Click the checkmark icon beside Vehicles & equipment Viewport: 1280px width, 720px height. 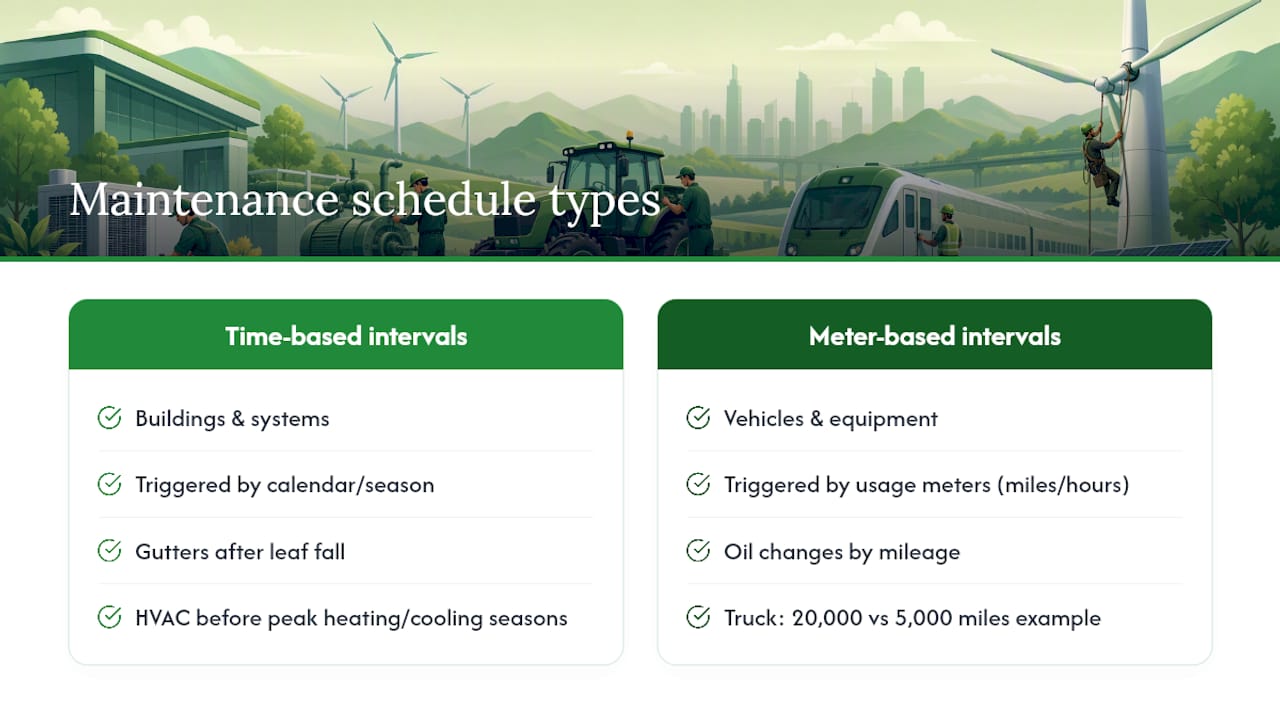click(x=698, y=418)
